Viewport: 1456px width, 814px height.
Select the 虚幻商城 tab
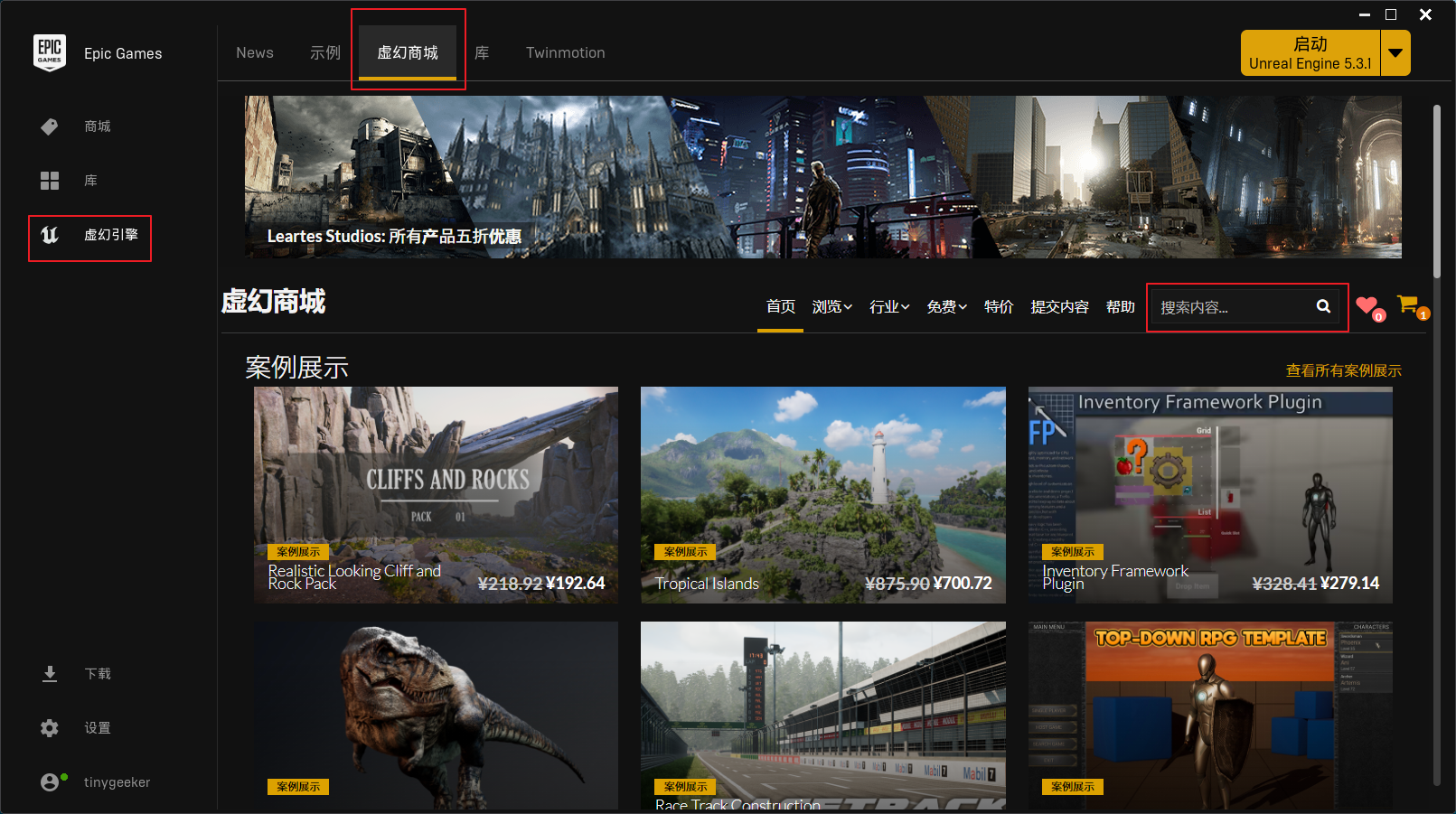click(408, 53)
